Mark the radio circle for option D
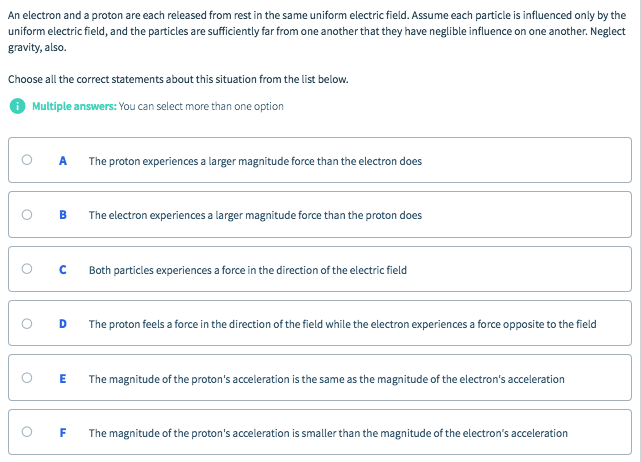Screen dimensions: 641x462 point(27,323)
